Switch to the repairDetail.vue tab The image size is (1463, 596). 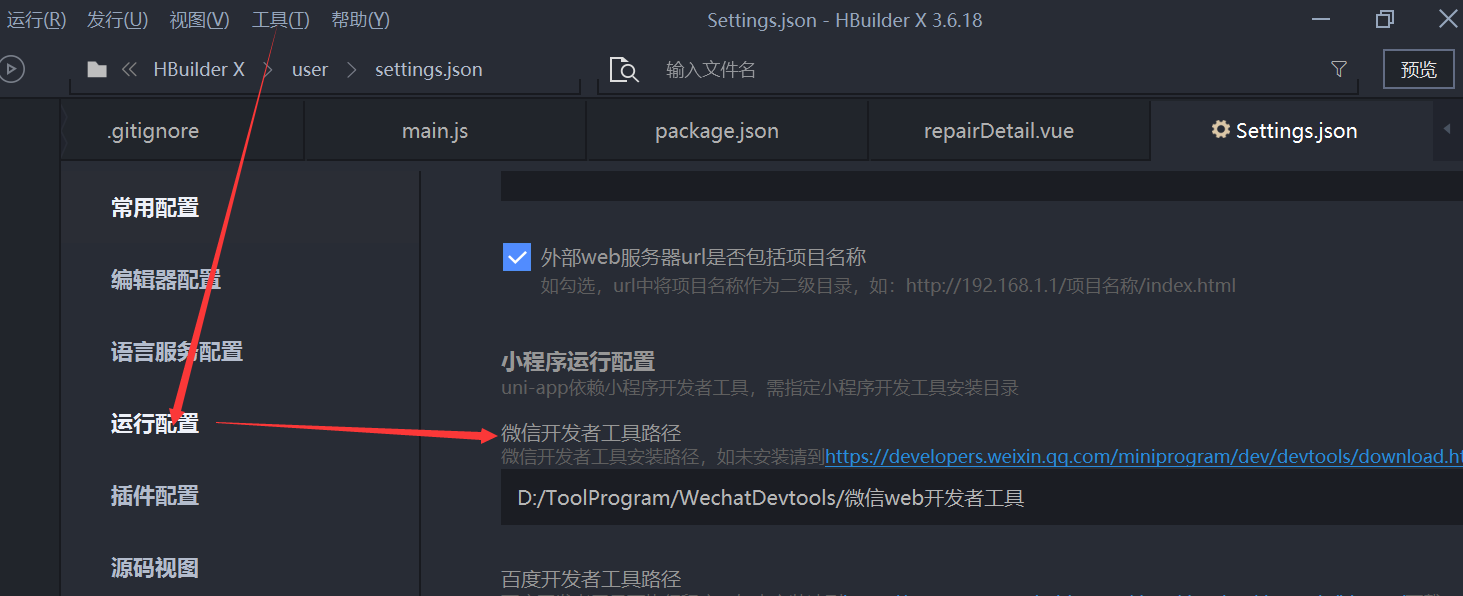[999, 131]
